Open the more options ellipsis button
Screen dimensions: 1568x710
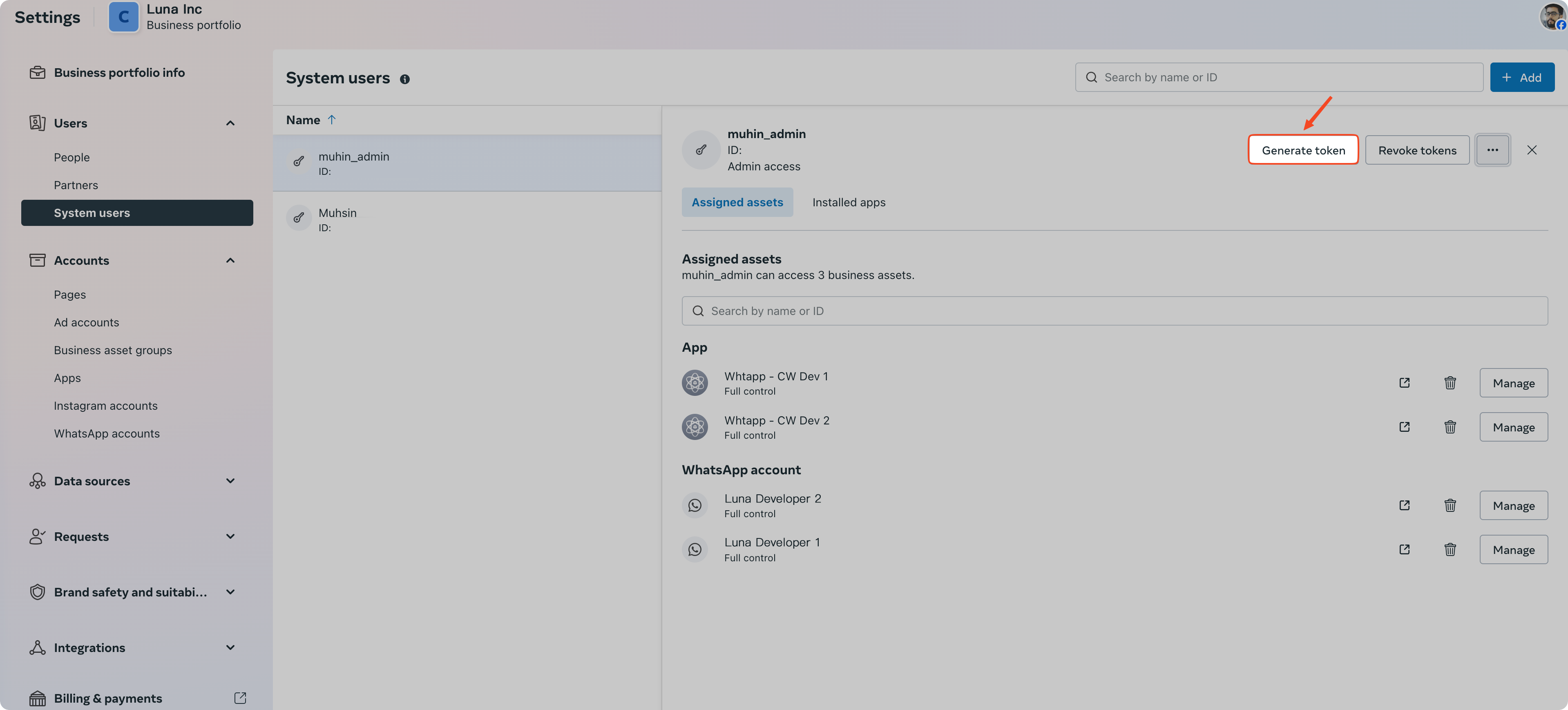[1492, 150]
